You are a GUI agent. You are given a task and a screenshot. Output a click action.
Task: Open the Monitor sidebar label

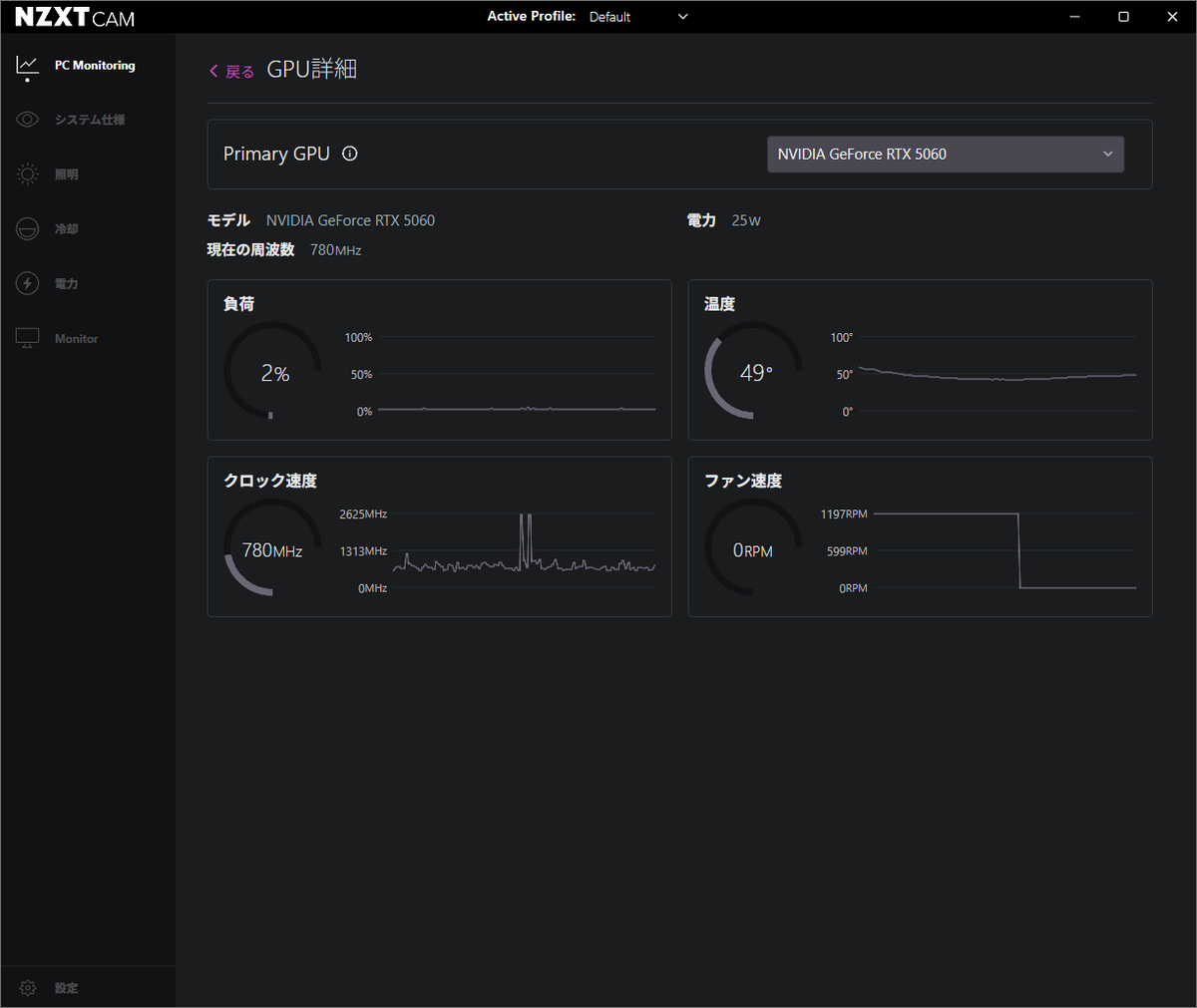tap(77, 339)
